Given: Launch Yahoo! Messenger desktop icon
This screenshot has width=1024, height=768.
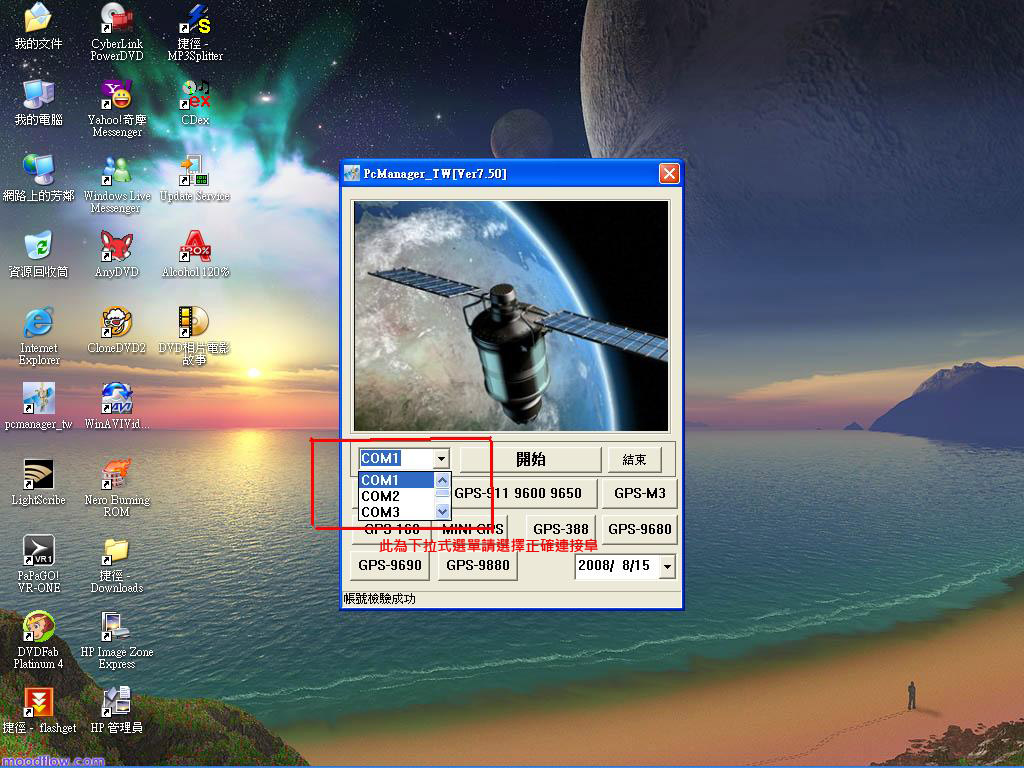Looking at the screenshot, I should [x=117, y=96].
